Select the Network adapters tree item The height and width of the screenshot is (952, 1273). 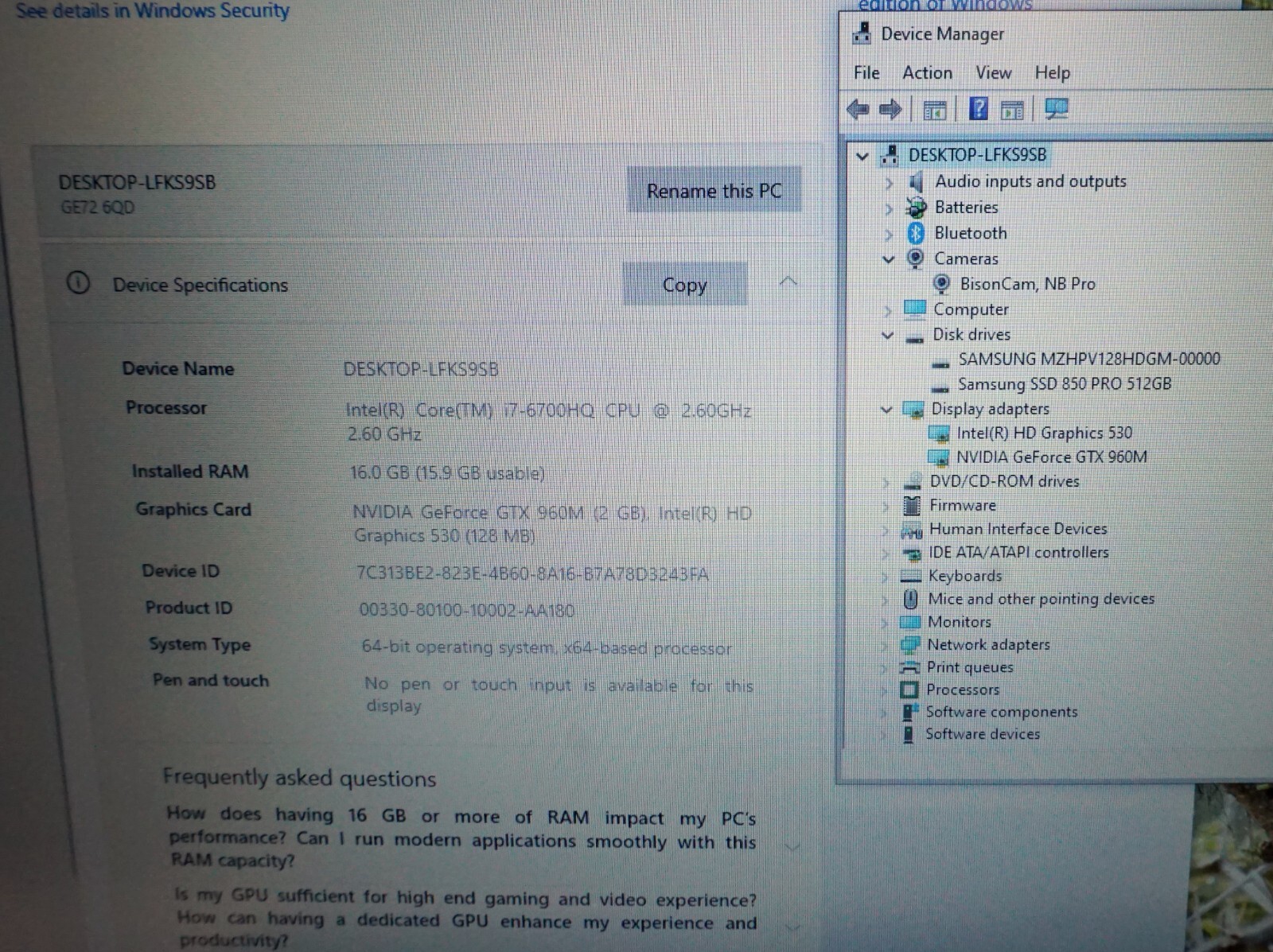click(988, 645)
